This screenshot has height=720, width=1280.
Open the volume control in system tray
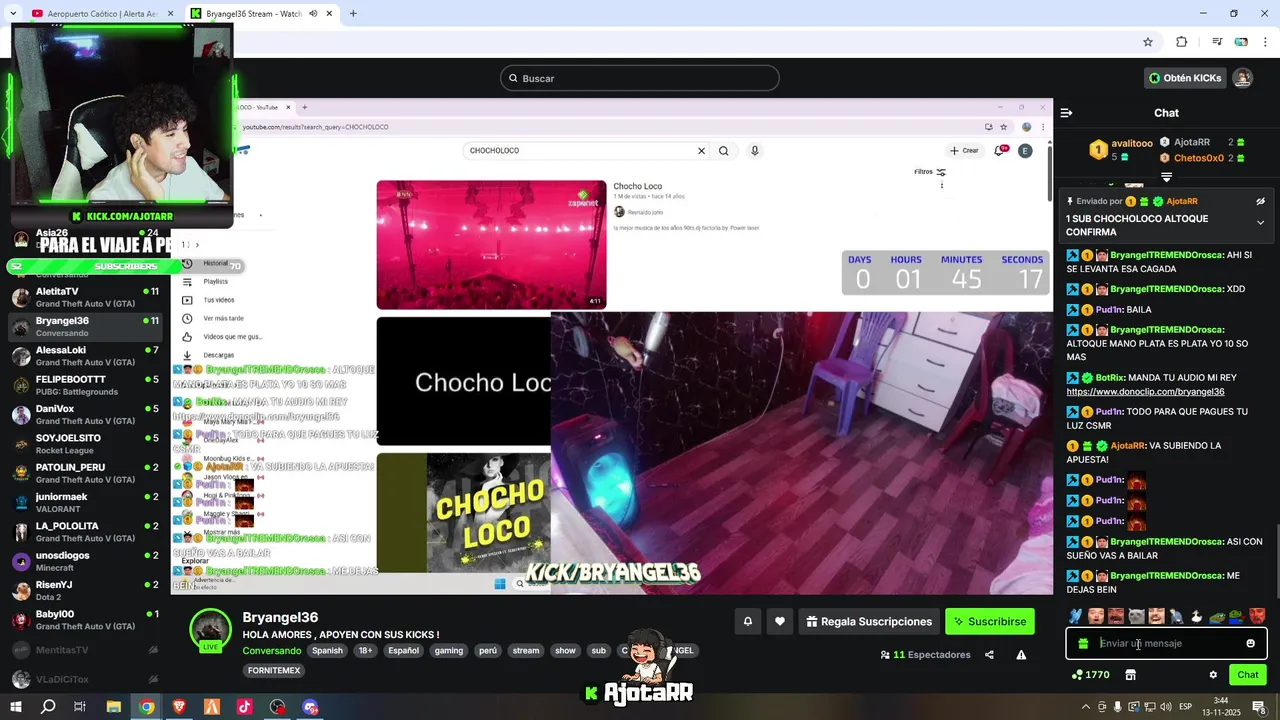[x=1166, y=707]
